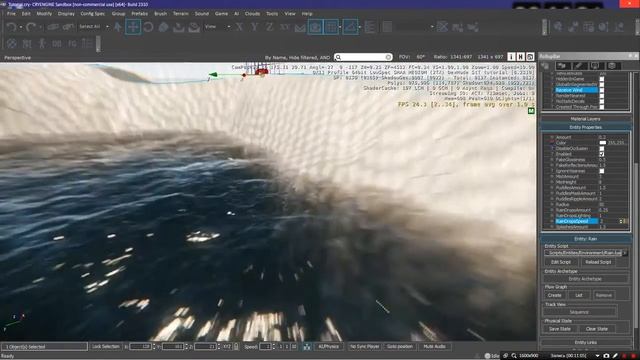Lock movement to Z axis
This screenshot has height=360, width=640.
tap(269, 27)
